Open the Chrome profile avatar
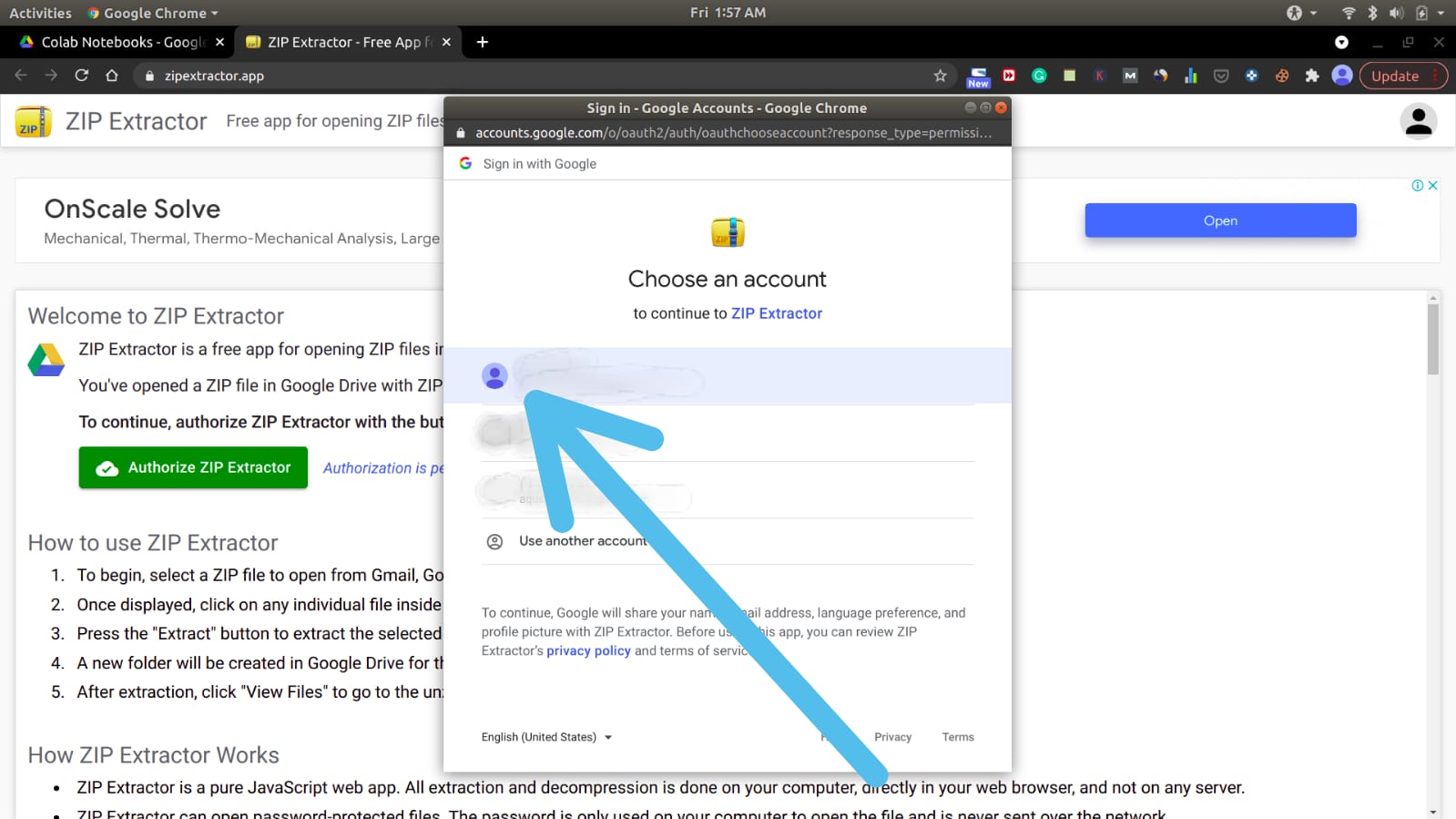This screenshot has width=1456, height=819. click(x=1342, y=76)
